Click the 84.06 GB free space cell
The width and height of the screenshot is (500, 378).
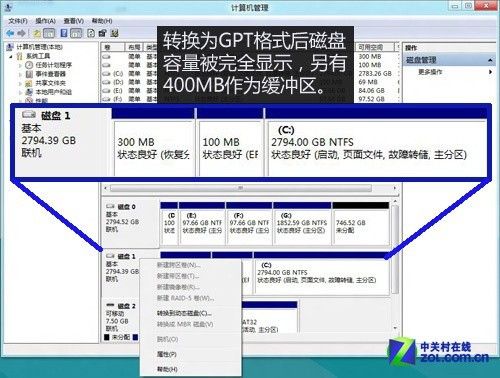click(x=371, y=91)
